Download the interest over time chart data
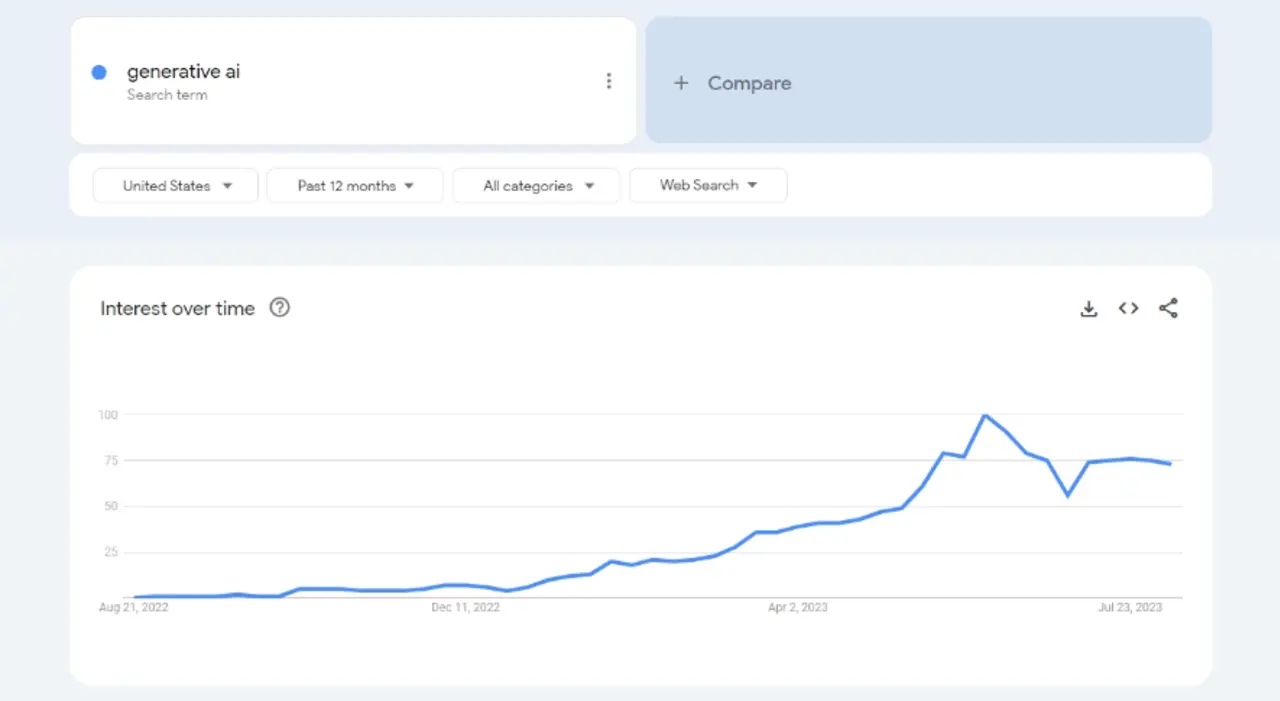The width and height of the screenshot is (1280, 701). coord(1089,309)
